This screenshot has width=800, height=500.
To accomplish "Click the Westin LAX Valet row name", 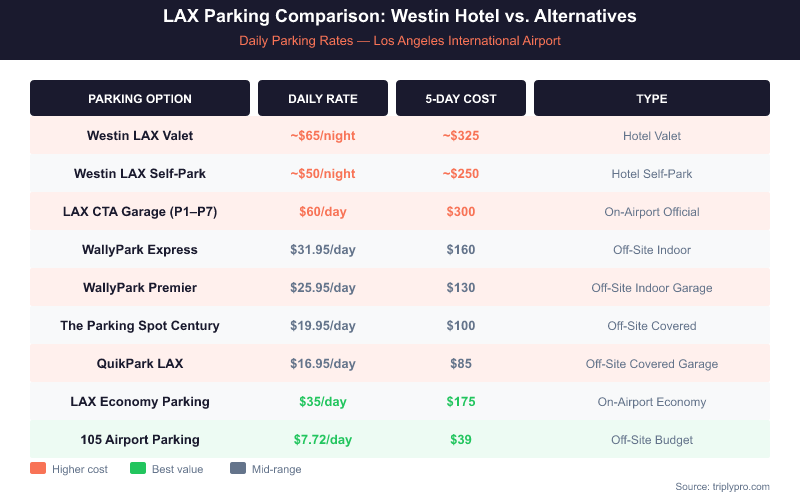I will [140, 136].
